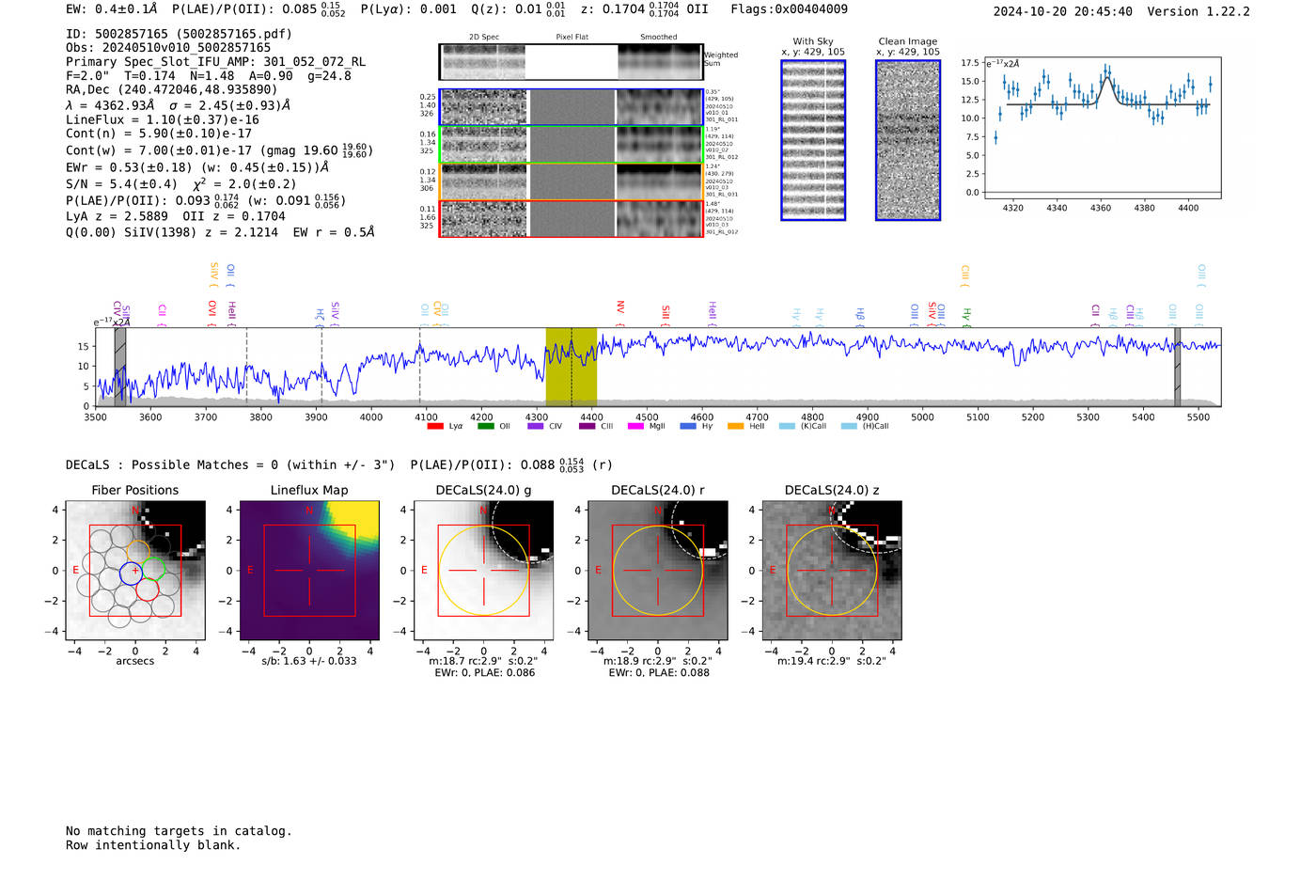Select the green-bordered fiber spectrum row
Screen dimensions: 1316x896
[572, 145]
